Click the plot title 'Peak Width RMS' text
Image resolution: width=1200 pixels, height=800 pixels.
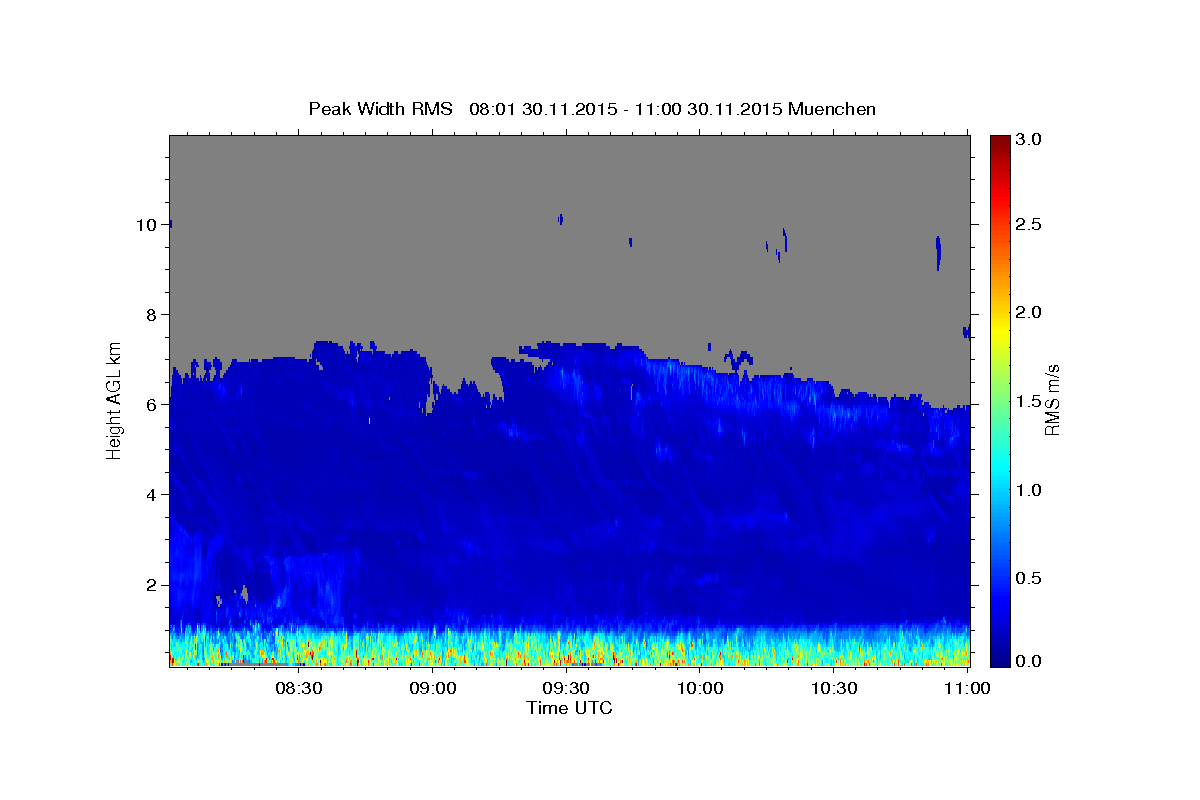[380, 108]
